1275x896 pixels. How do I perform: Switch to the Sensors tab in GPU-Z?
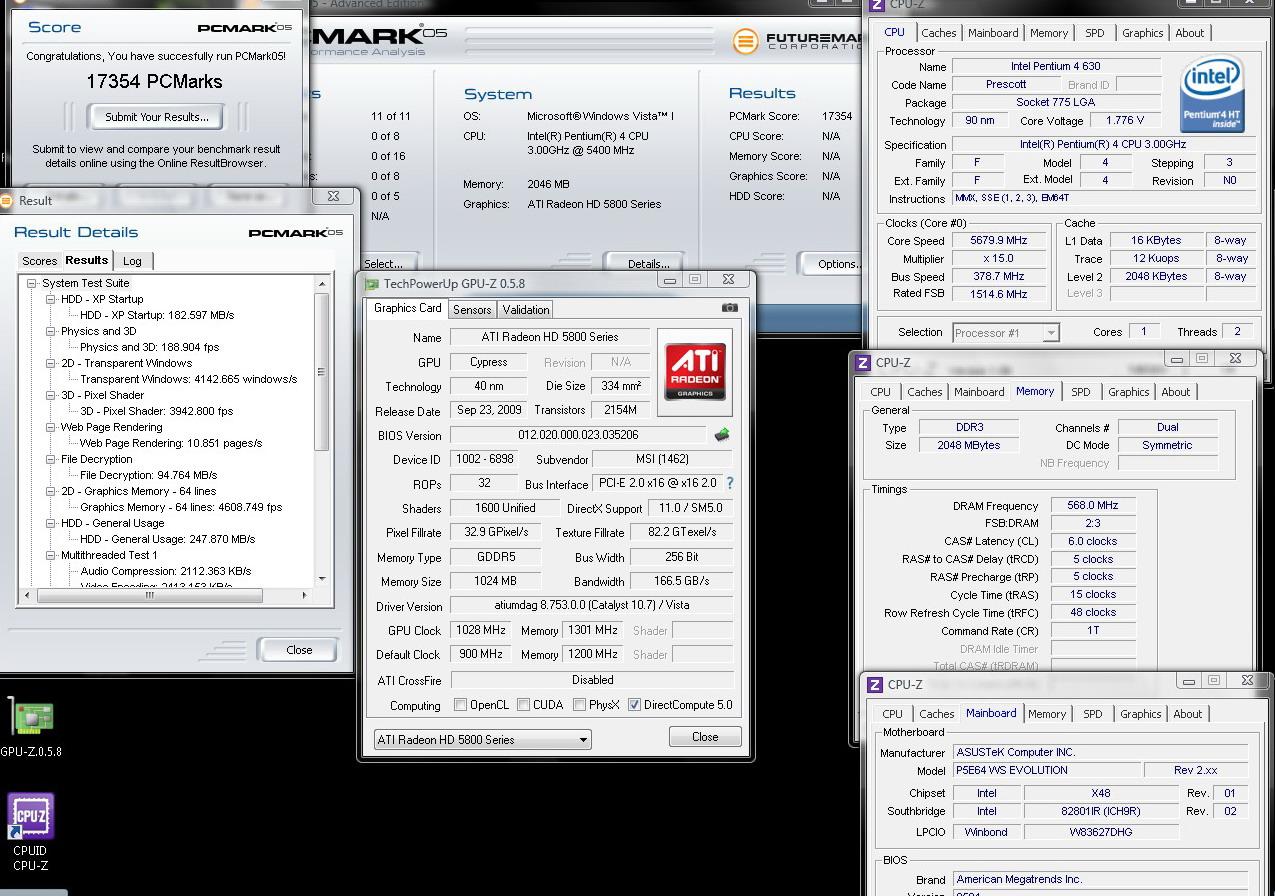click(x=472, y=310)
